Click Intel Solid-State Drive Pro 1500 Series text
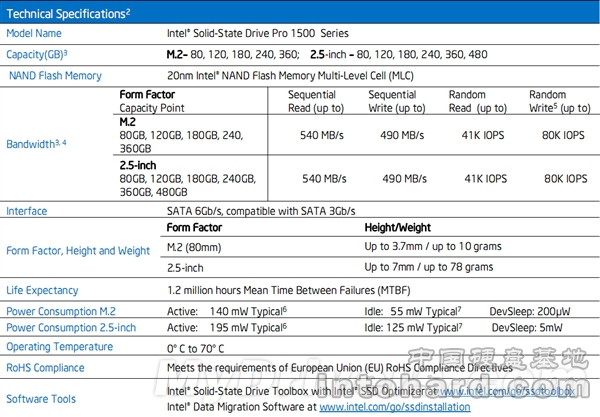The image size is (600, 417). point(258,33)
